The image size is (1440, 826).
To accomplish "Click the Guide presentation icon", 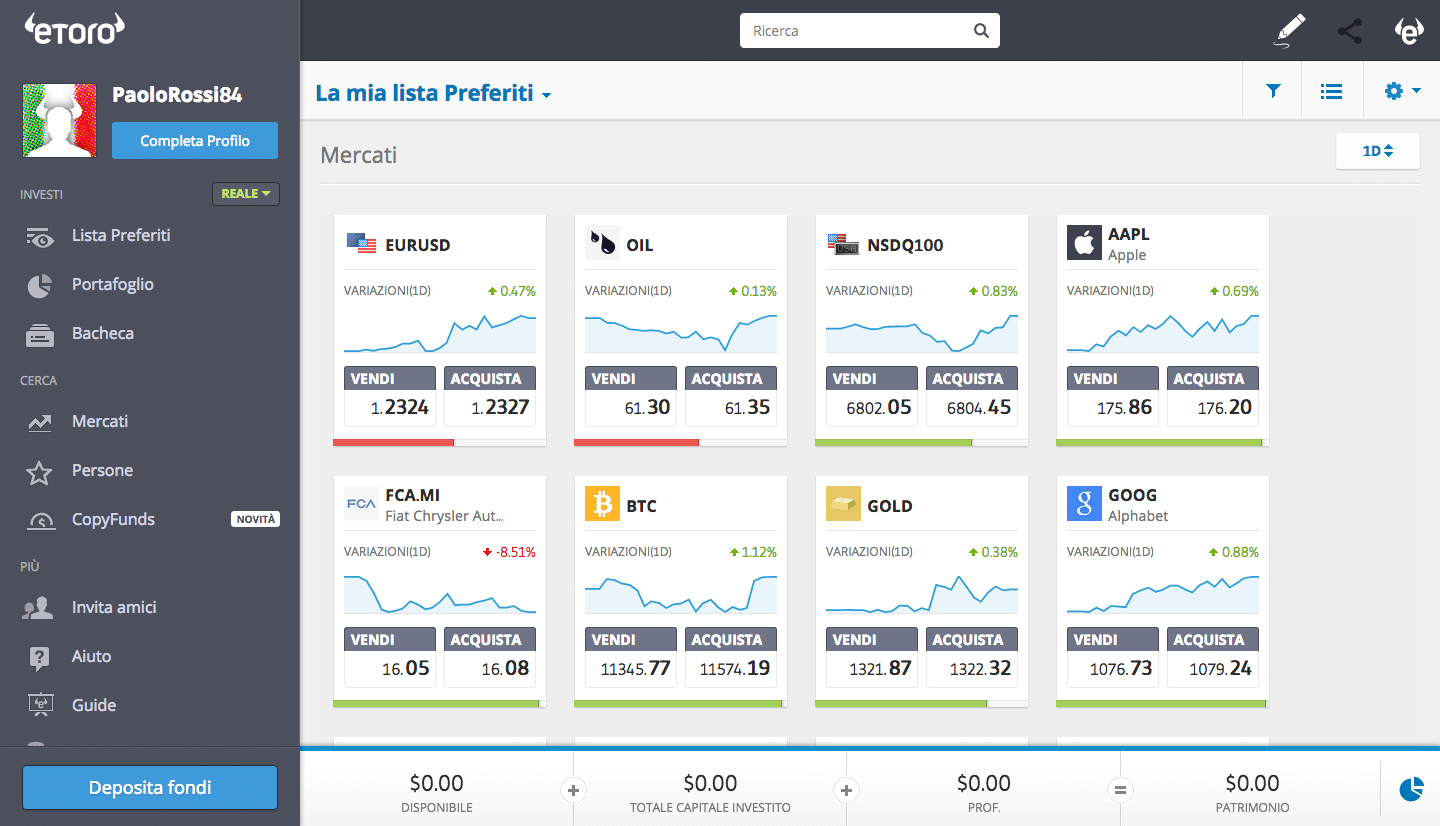I will [39, 705].
